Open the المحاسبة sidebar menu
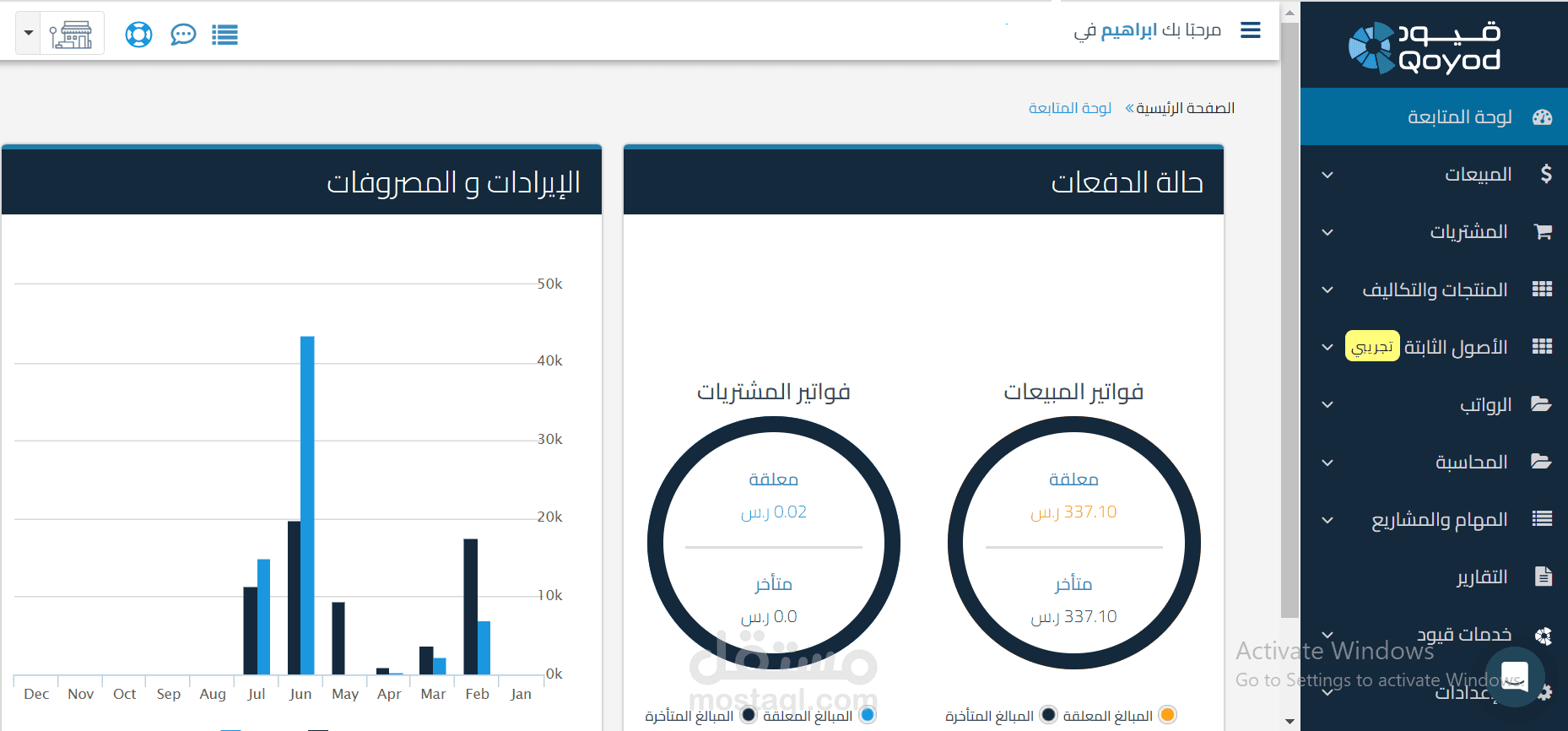Screen dimensions: 1568x731 point(1434,461)
